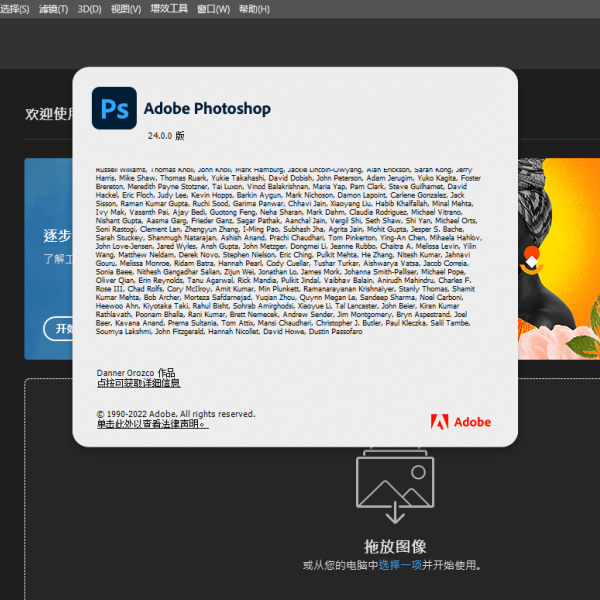Open the 滤镜(T) menu
Viewport: 600px width, 600px height.
53,9
